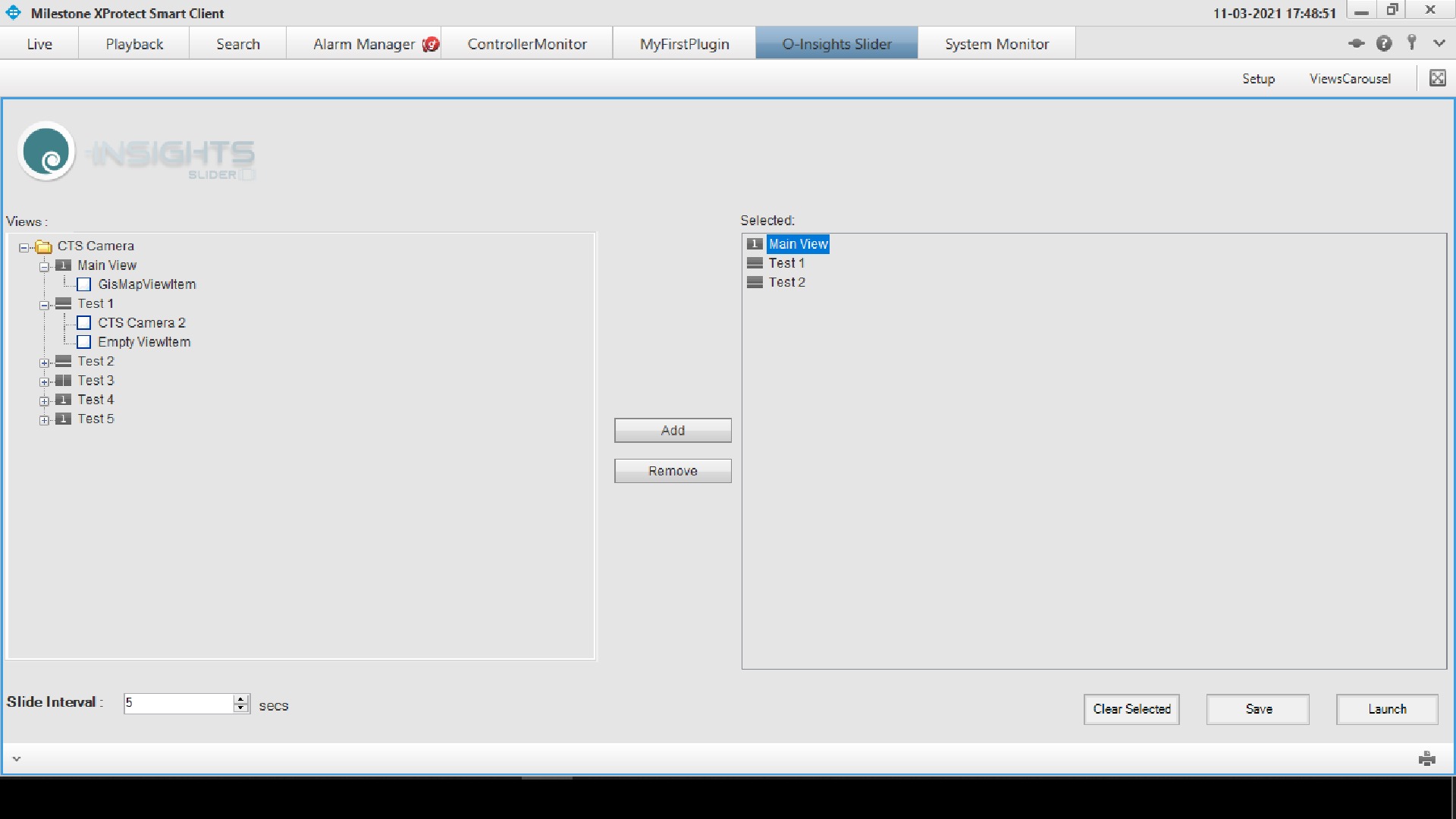Click Test 2 icon in Selected list
1456x819 pixels.
pos(755,282)
